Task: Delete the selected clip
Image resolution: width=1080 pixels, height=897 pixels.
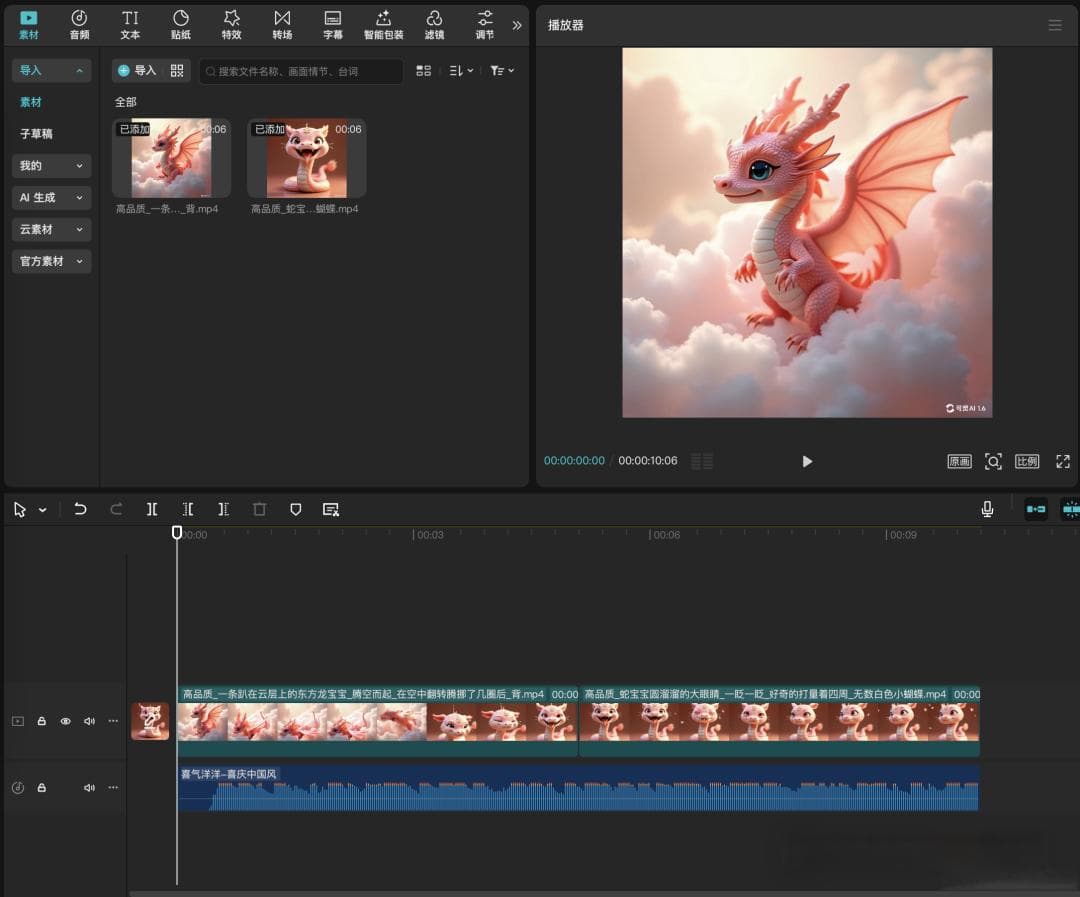Action: [x=259, y=509]
